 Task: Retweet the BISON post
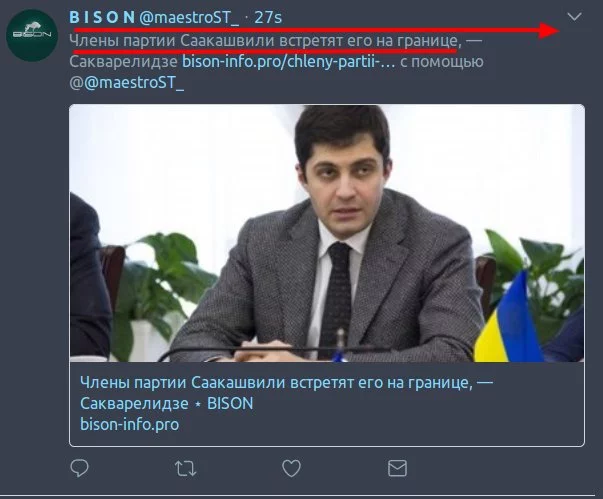click(x=185, y=468)
